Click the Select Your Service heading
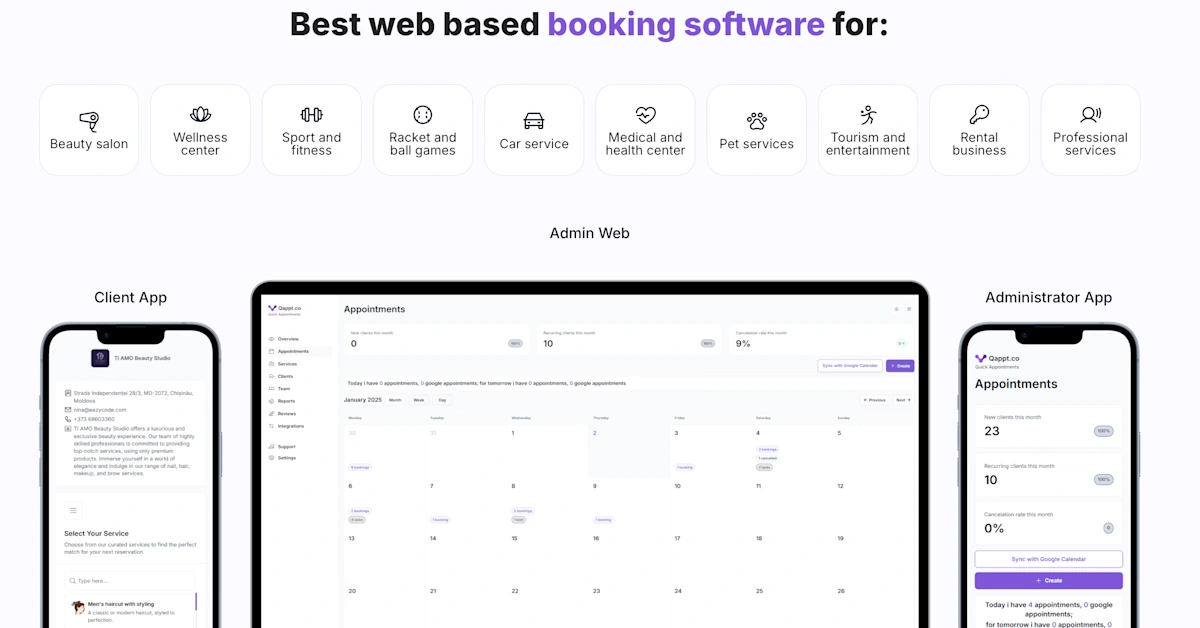1200x628 pixels. [x=96, y=534]
